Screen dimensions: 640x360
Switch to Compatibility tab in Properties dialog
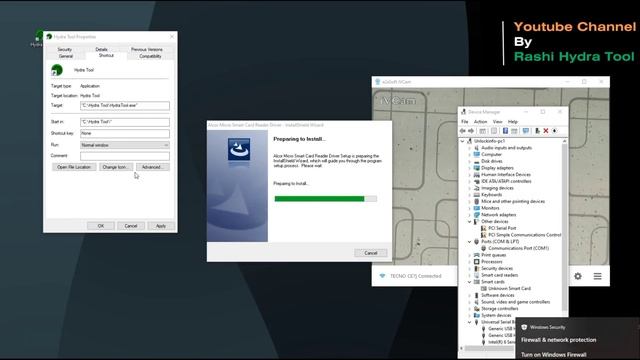150,56
